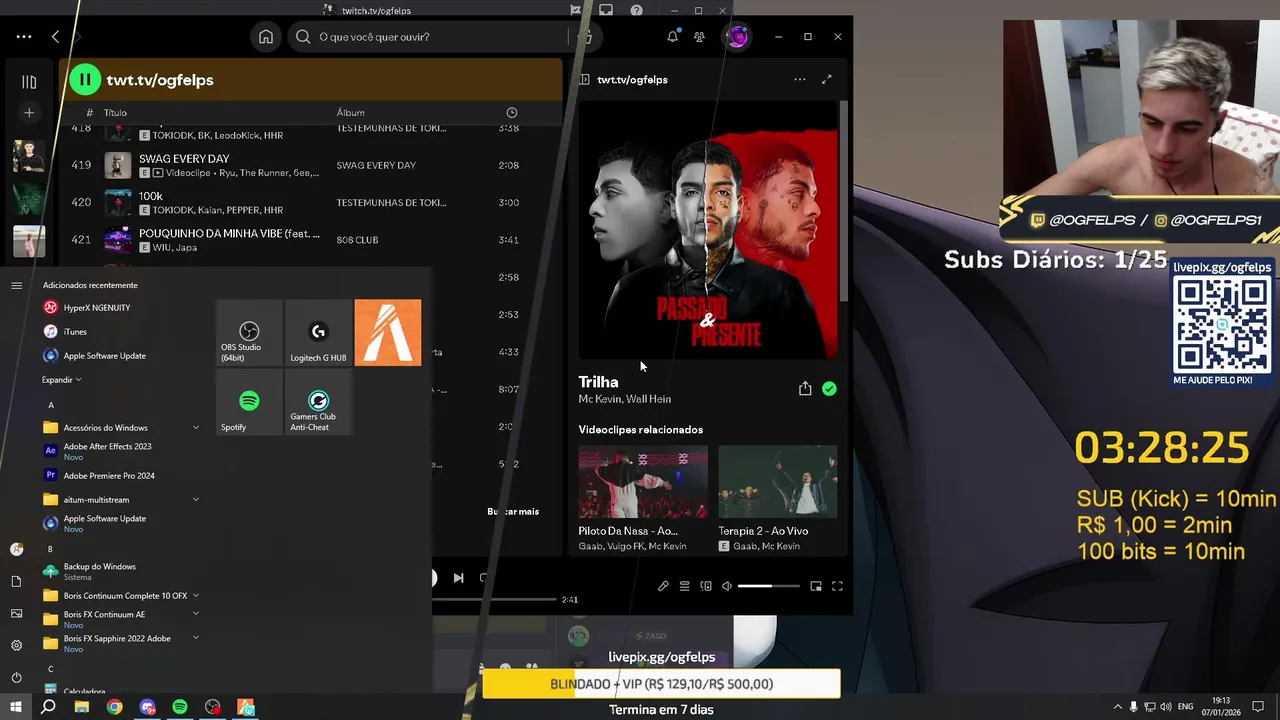1280x720 pixels.
Task: Share the track Trilha
Action: coord(805,389)
